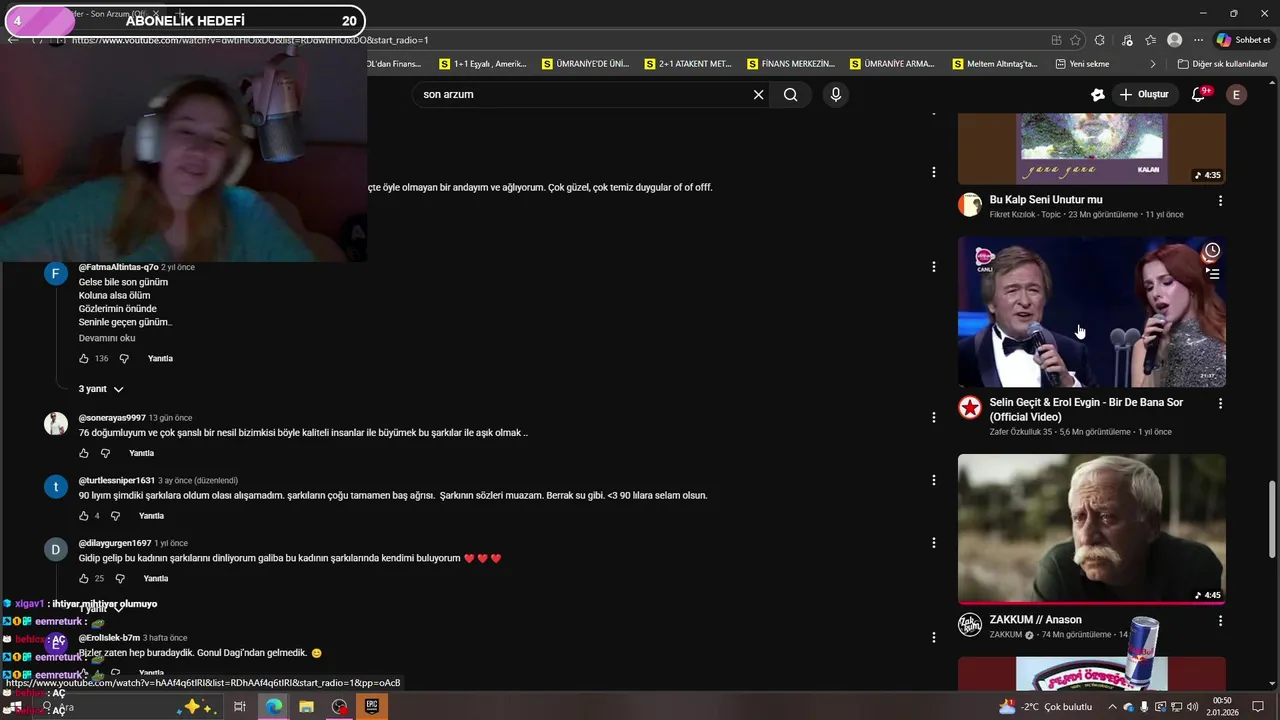Viewport: 1280px width, 720px height.
Task: Open the ZAKKUM channel avatar icon
Action: [970, 625]
